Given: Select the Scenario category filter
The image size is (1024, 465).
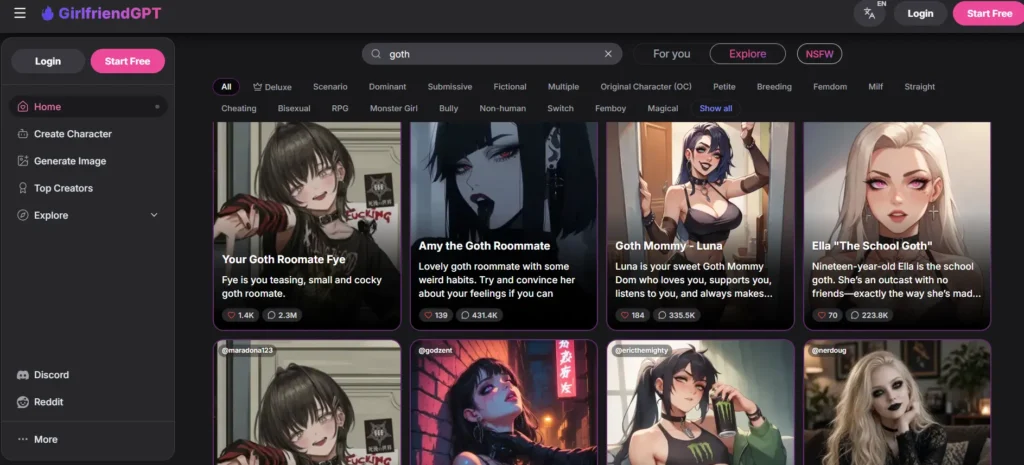Looking at the screenshot, I should click(330, 87).
